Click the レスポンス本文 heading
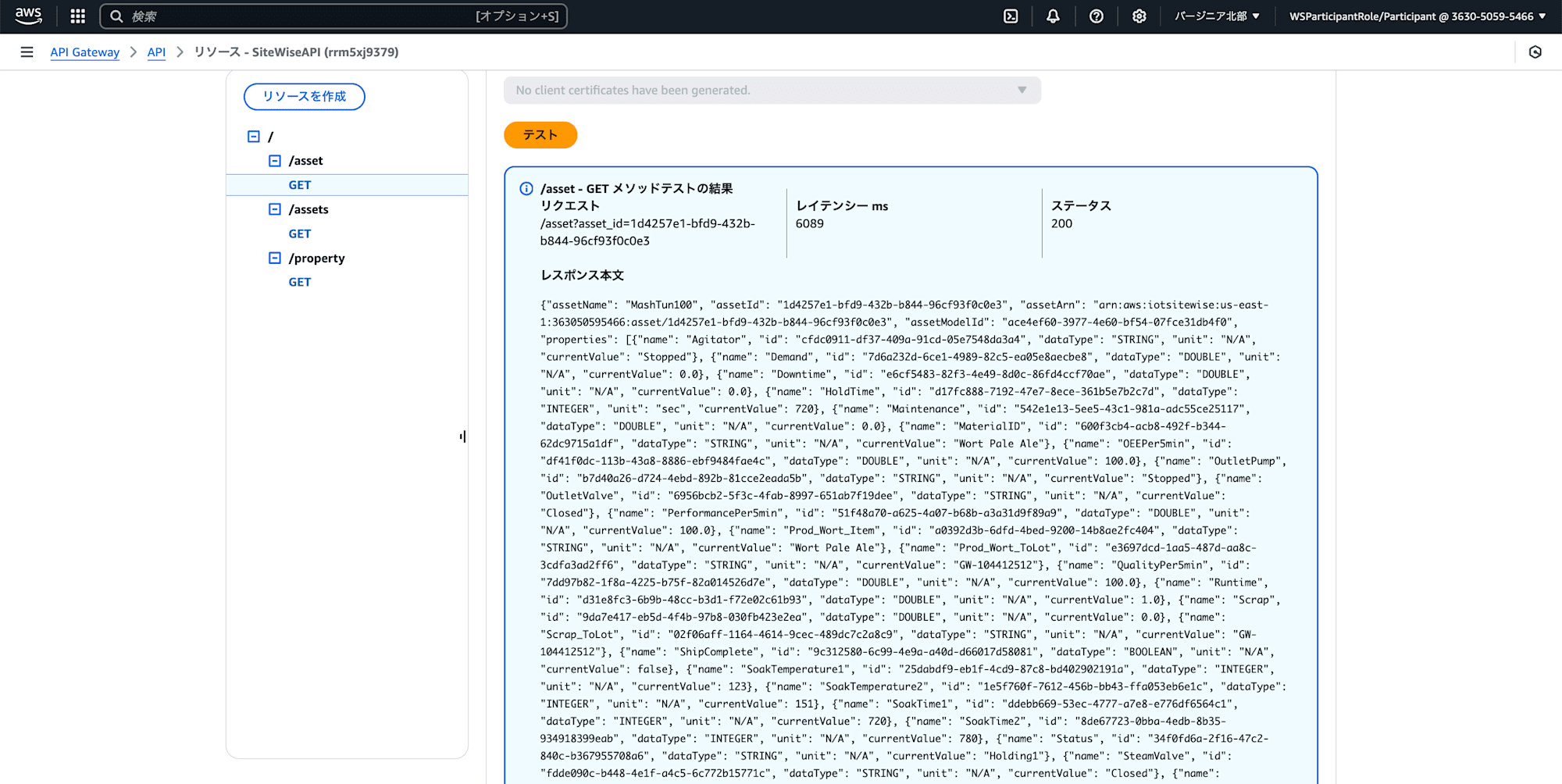Viewport: 1562px width, 784px height. [x=582, y=275]
